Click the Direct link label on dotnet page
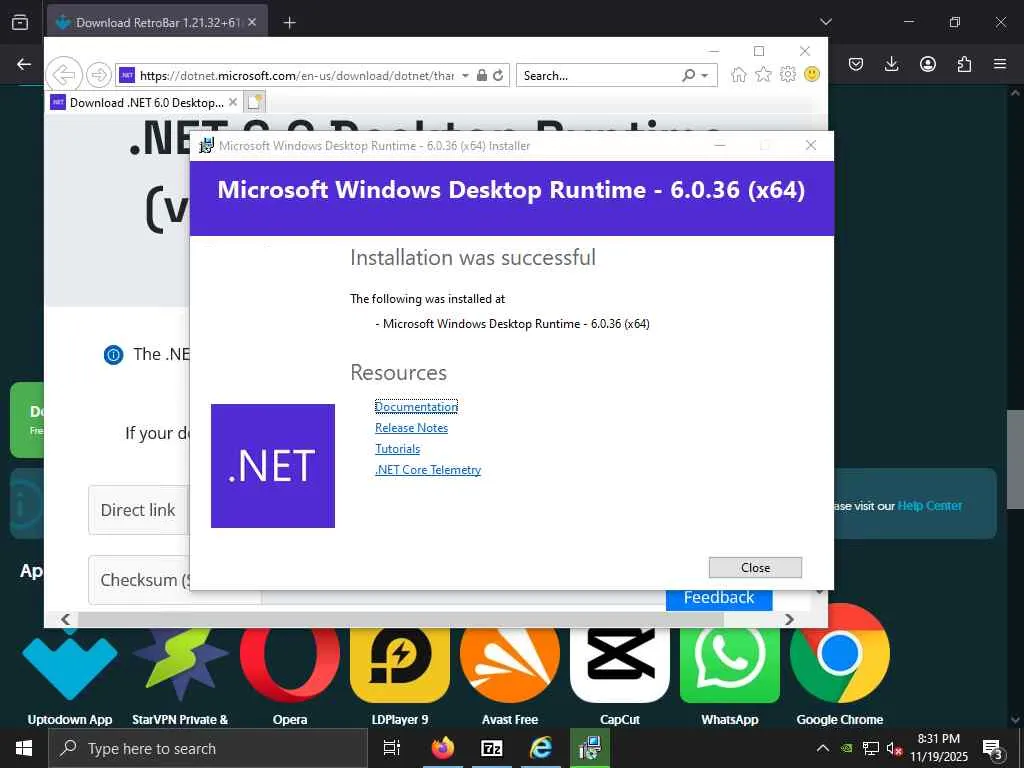Screen dimensions: 1024x768 click(138, 510)
